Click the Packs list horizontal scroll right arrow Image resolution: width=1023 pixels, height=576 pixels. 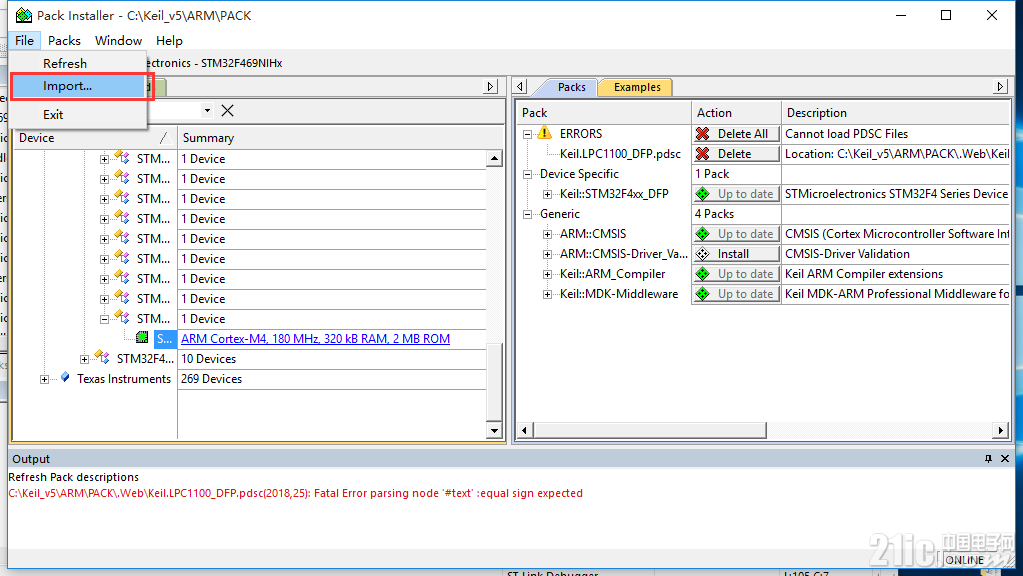click(x=1001, y=430)
